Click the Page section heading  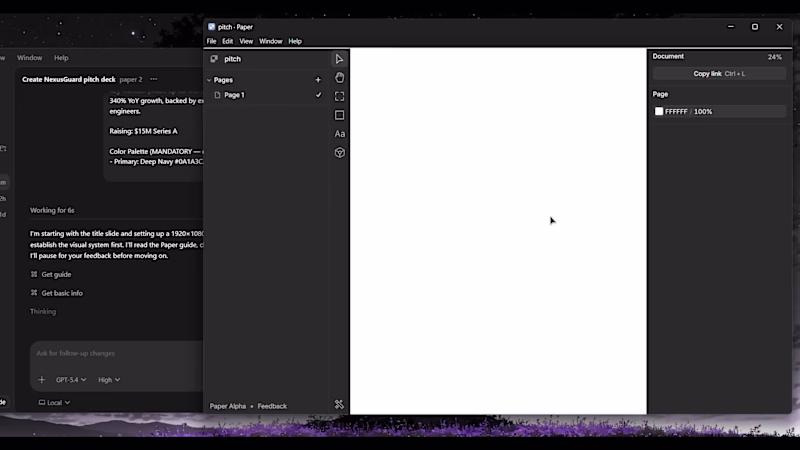(660, 94)
